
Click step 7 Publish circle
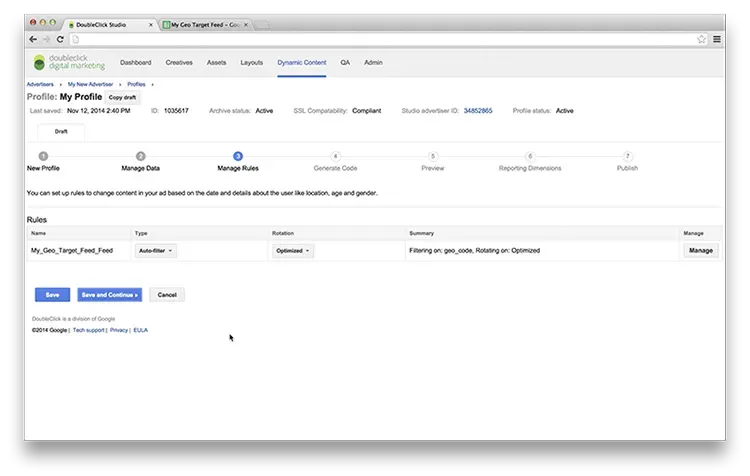click(627, 156)
